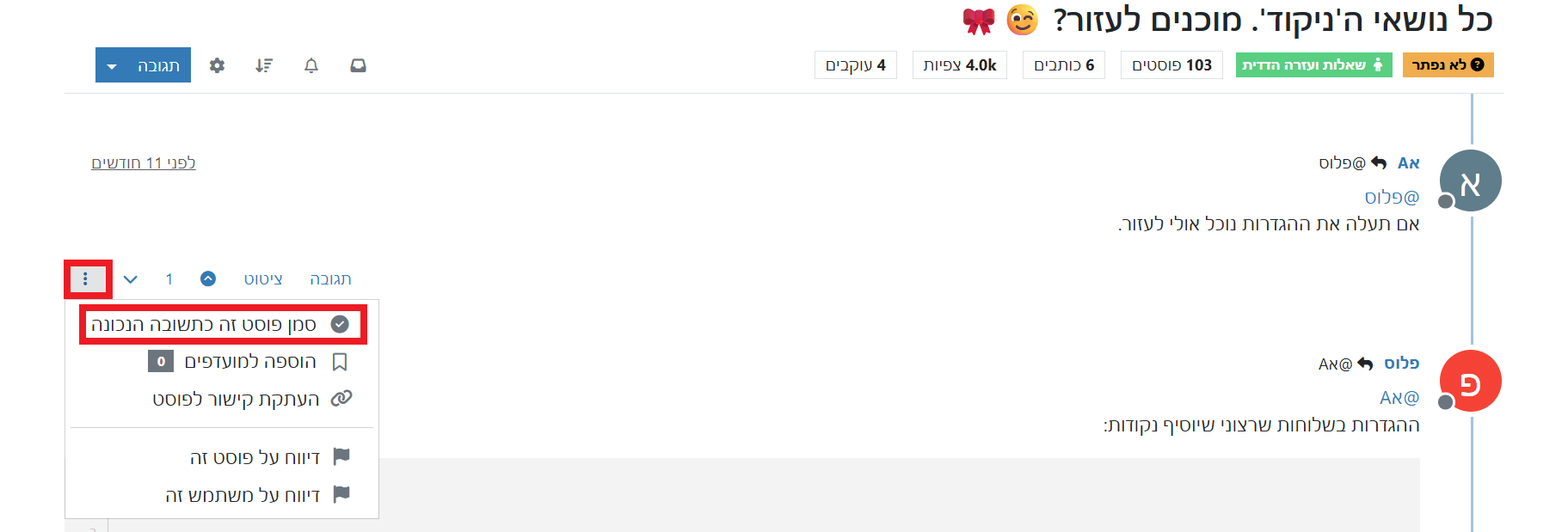
Task: Select 'דיווח על פוסט זה' menu item
Action: (270, 457)
